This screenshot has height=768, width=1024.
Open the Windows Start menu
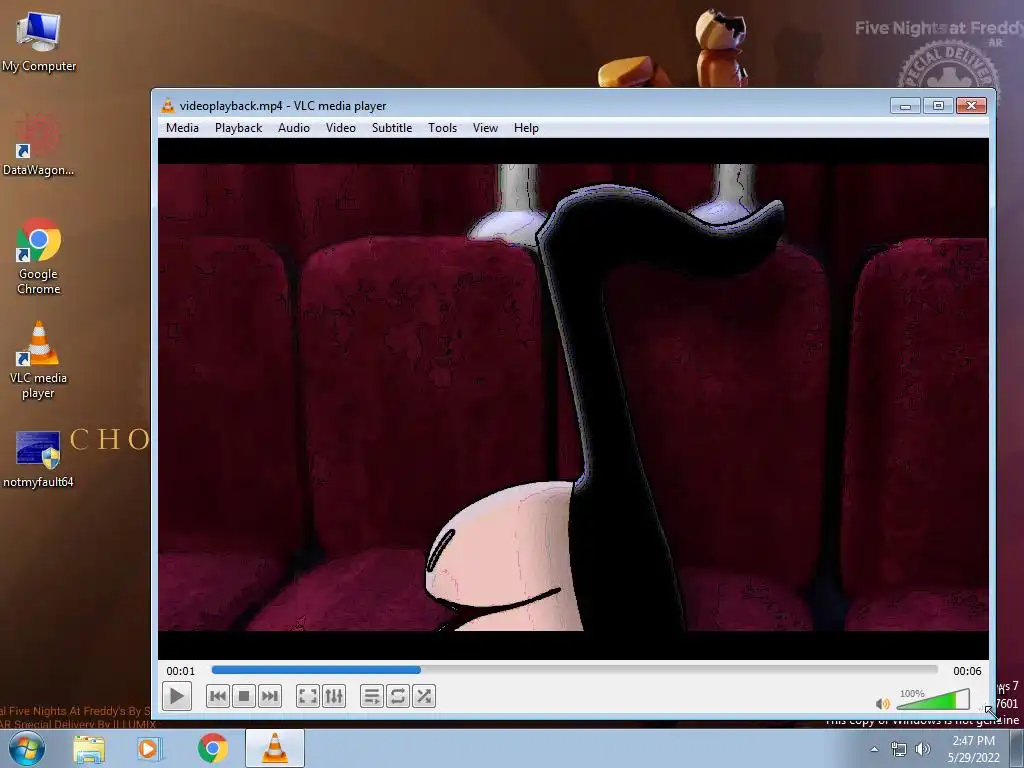coord(26,748)
